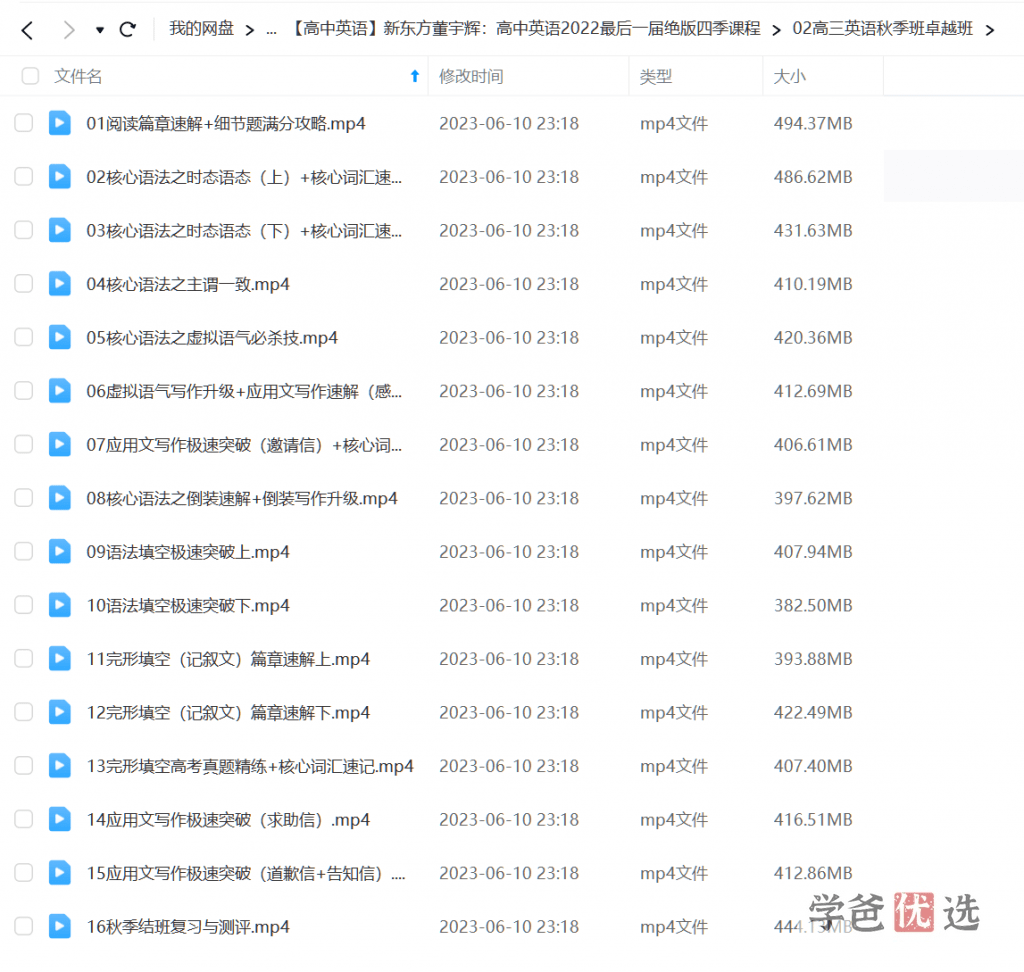
Task: Click video icon of 03核心语法之时态语态（下）
Action: 59,230
